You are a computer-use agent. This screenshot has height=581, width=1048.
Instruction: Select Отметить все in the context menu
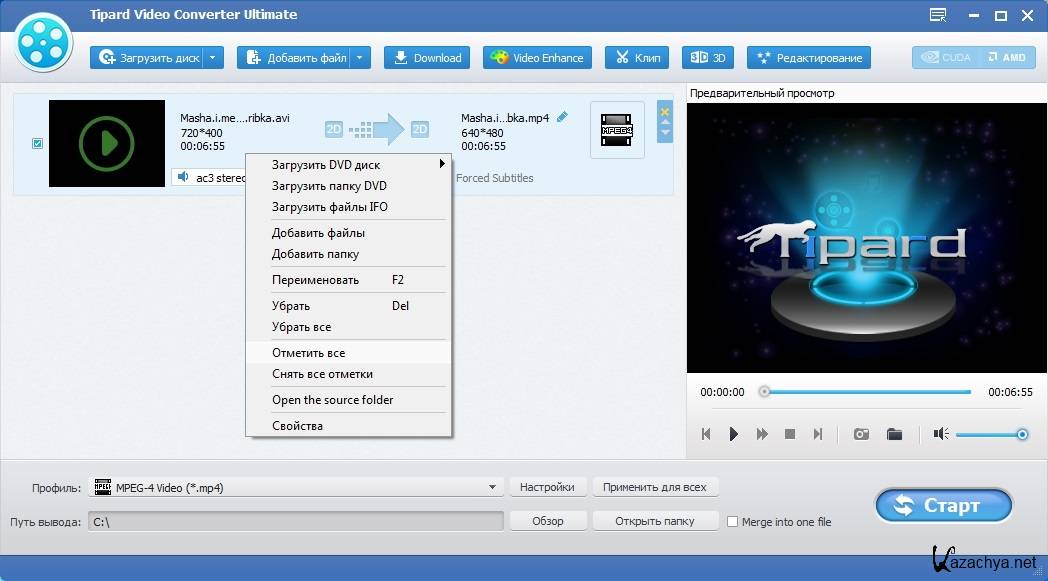309,353
